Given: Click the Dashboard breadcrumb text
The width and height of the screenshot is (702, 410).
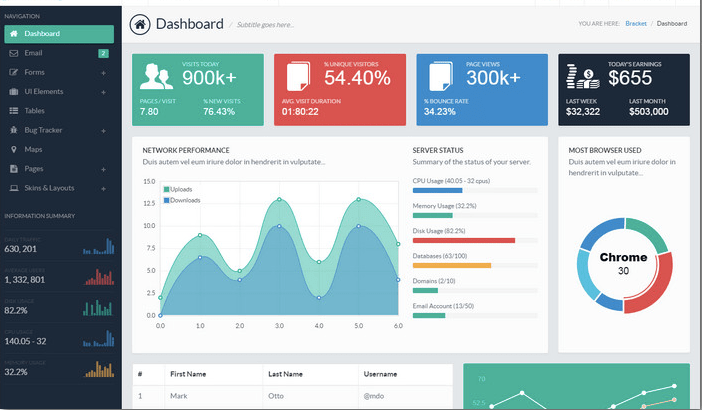Looking at the screenshot, I should click(x=672, y=23).
